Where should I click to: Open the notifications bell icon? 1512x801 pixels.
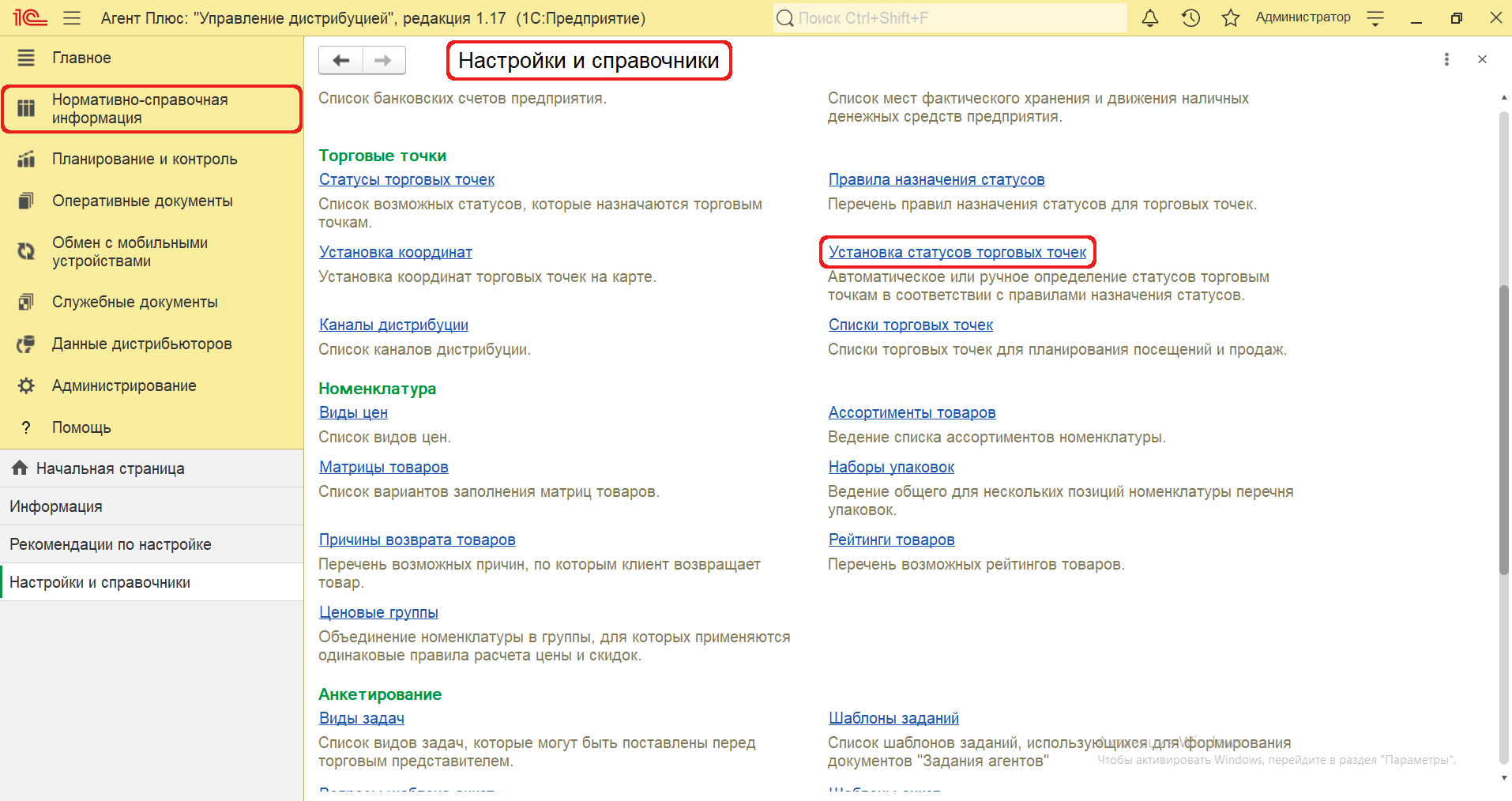click(x=1150, y=18)
